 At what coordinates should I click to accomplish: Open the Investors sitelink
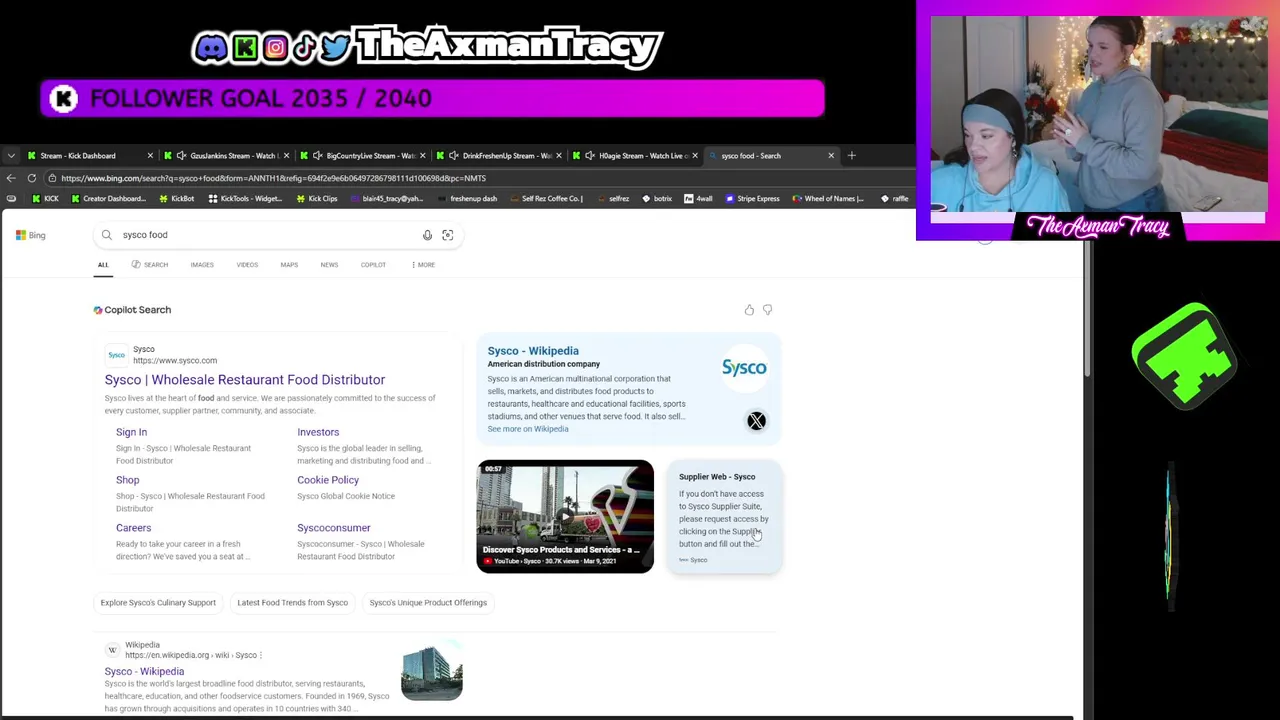[318, 432]
